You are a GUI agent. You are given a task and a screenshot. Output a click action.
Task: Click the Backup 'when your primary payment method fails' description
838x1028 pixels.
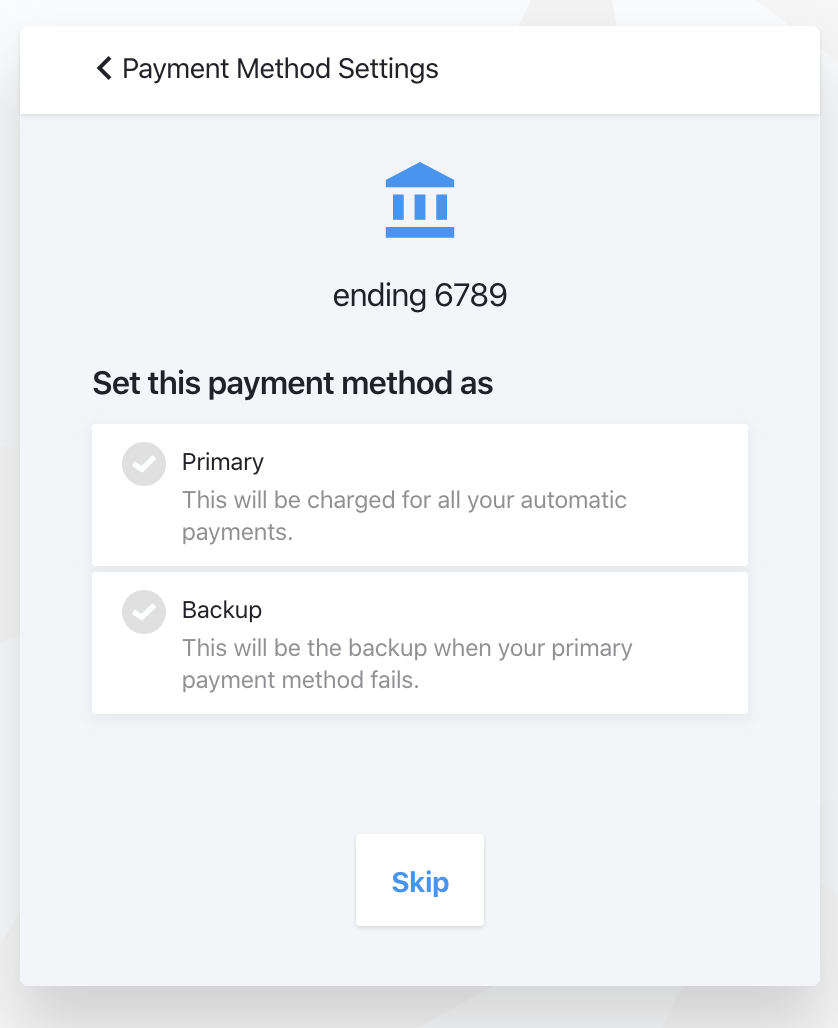point(407,663)
